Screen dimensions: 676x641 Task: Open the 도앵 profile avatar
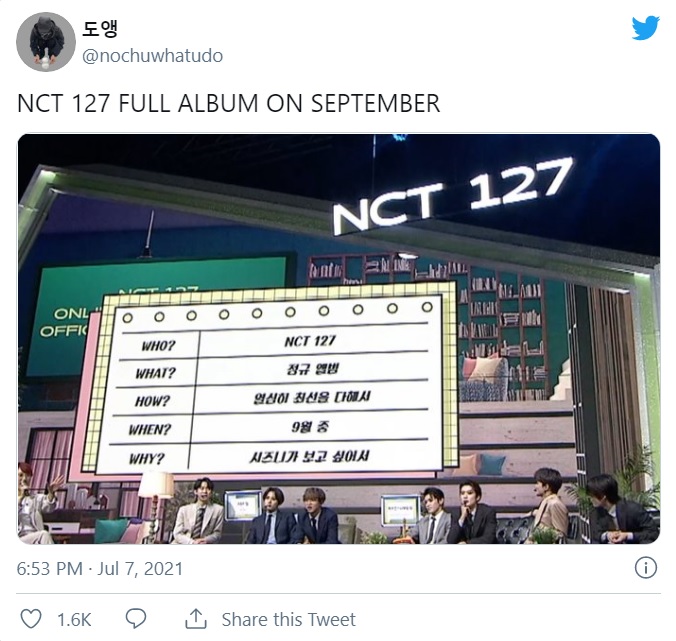coord(46,41)
